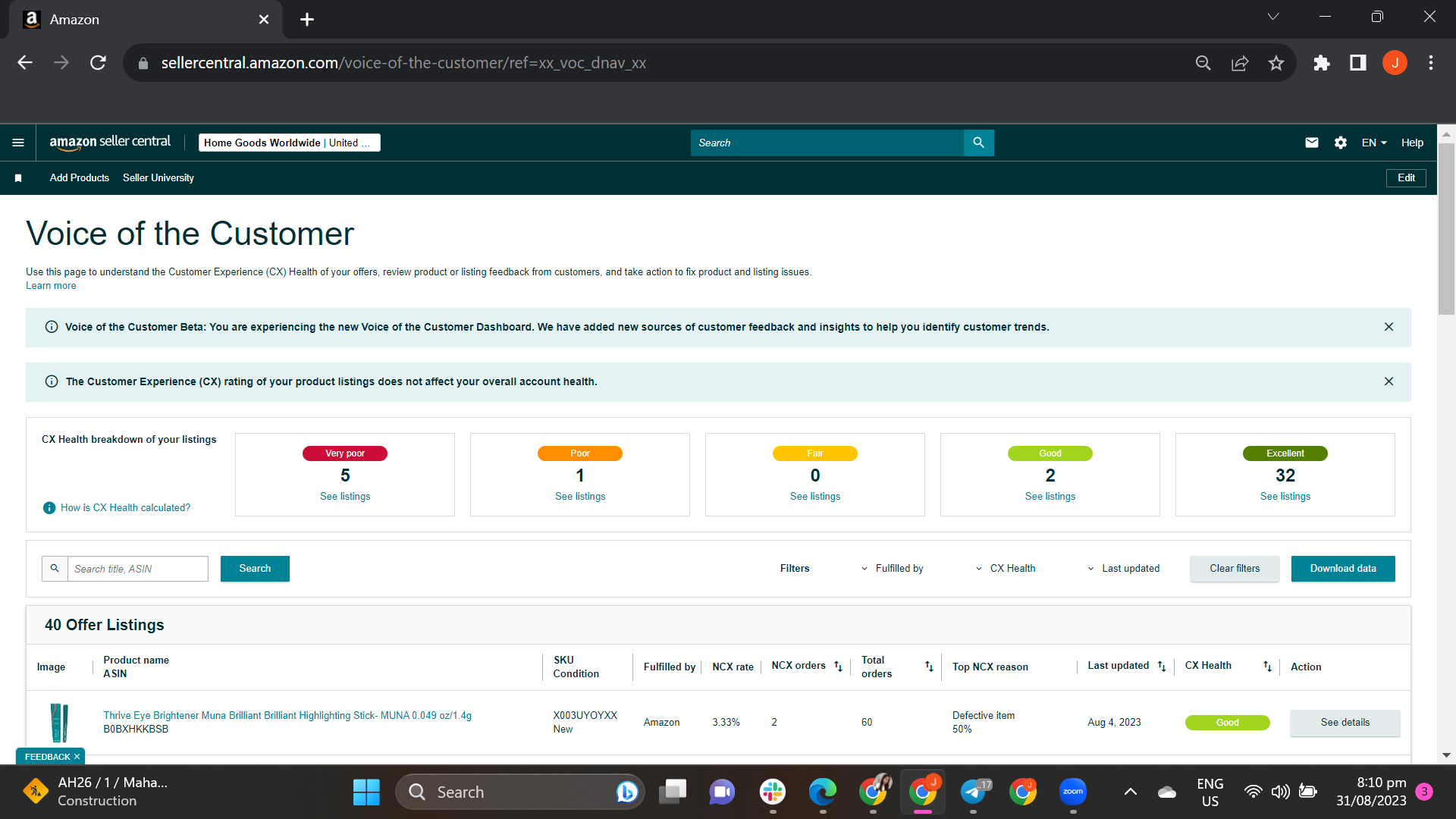
Task: See listings under Good
Action: pos(1050,497)
